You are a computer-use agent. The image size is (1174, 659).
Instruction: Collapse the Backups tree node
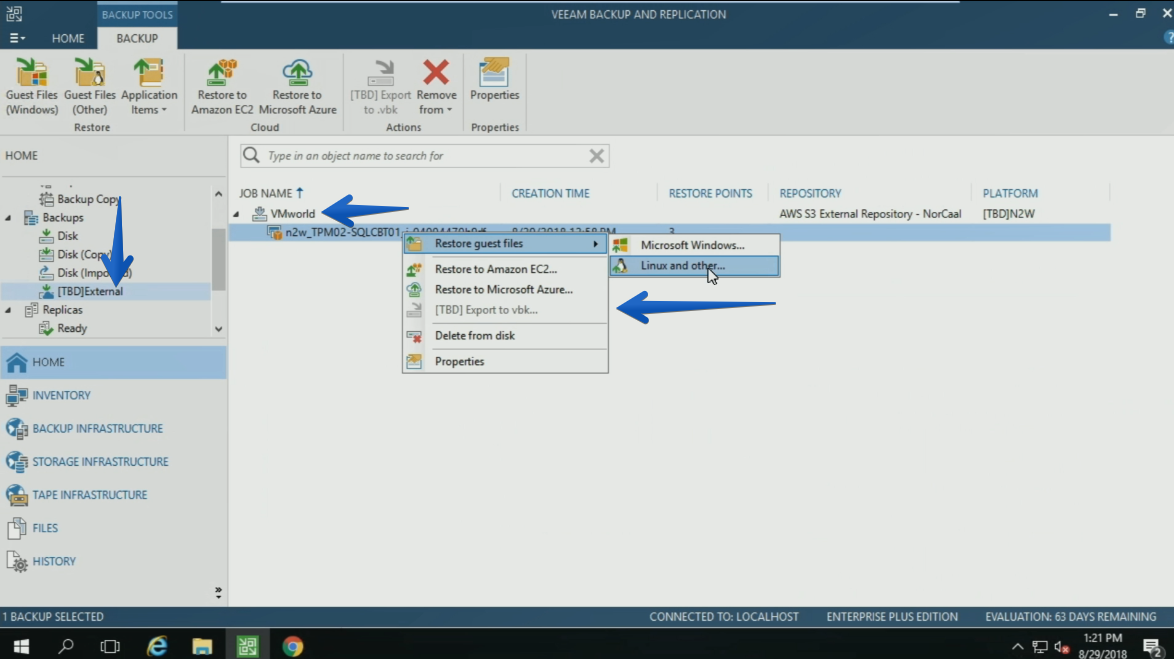(8, 218)
